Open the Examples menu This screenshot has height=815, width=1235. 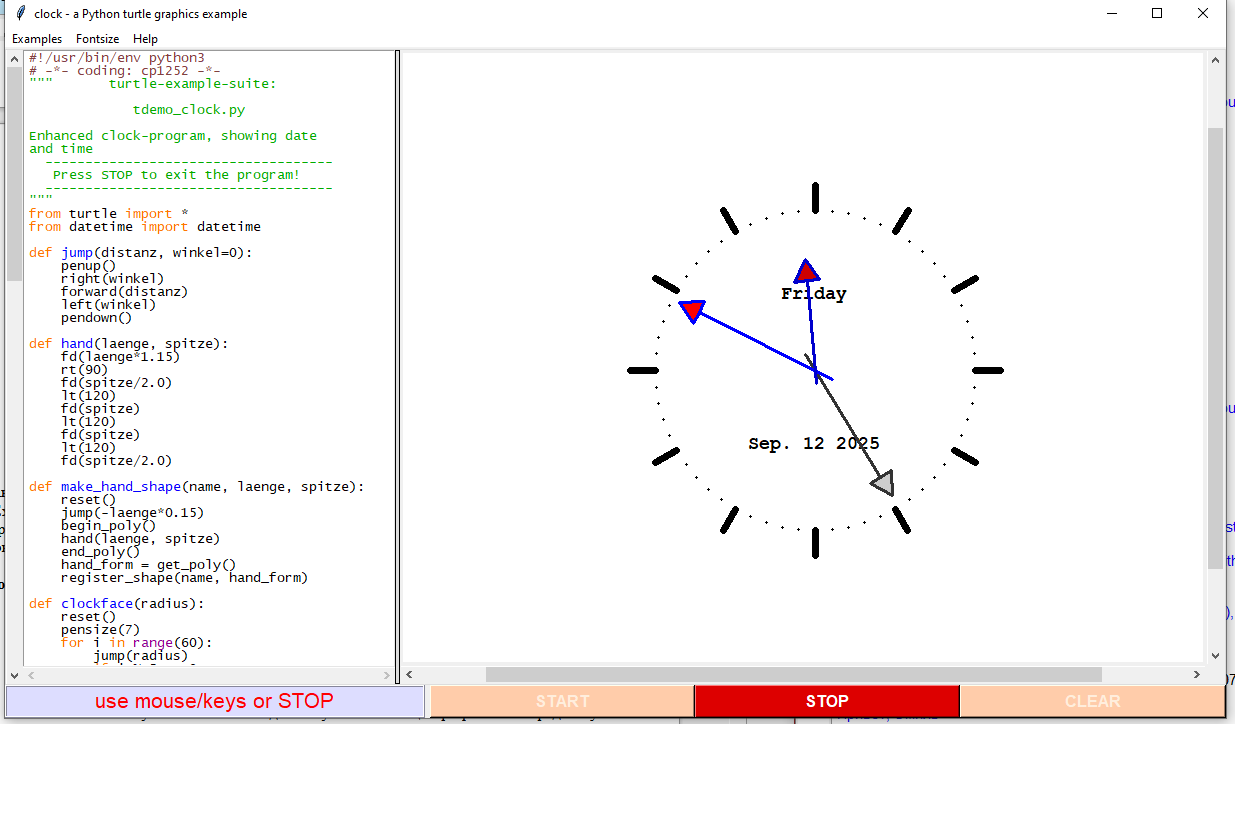[37, 39]
